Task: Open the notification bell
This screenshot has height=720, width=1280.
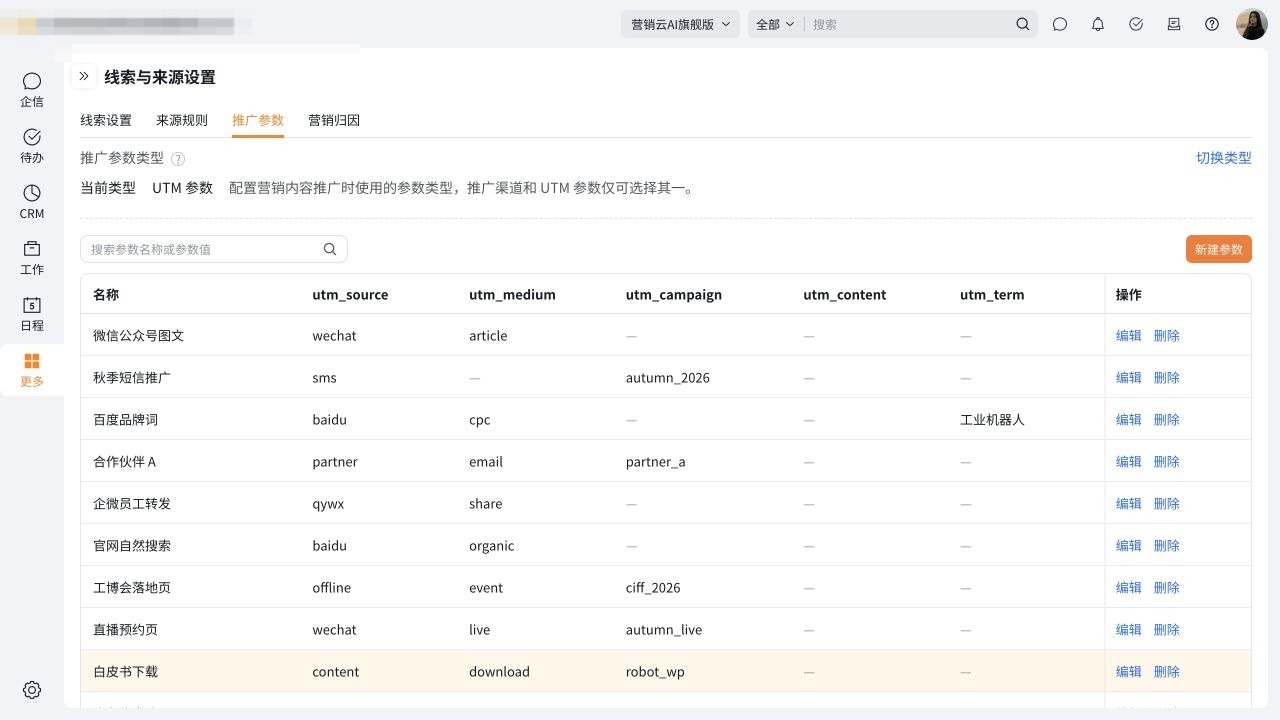Action: click(x=1098, y=24)
